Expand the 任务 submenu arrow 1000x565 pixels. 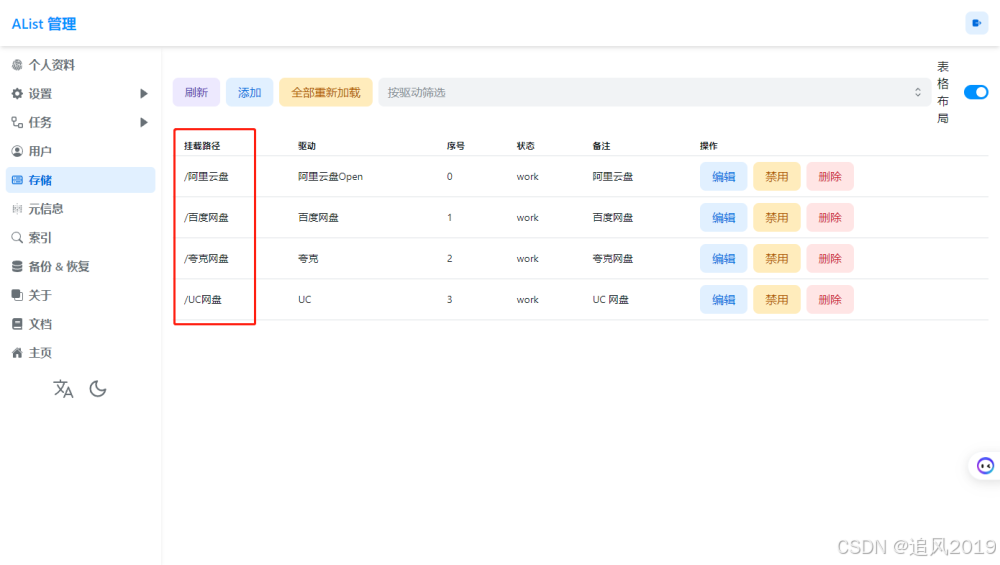[x=143, y=122]
